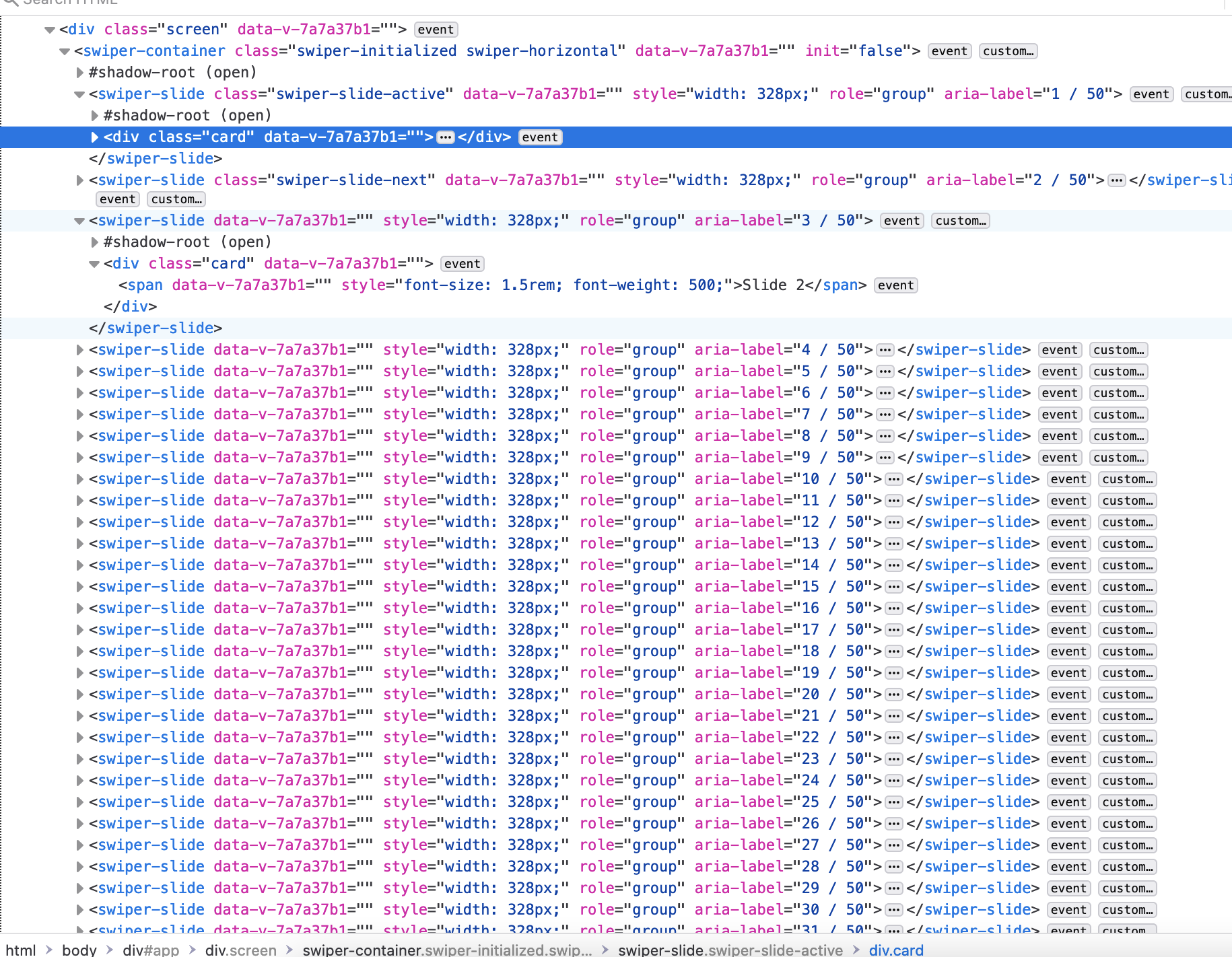Collapse the swiper-slide with aria-label 3 / 50
The height and width of the screenshot is (957, 1232).
click(x=79, y=220)
